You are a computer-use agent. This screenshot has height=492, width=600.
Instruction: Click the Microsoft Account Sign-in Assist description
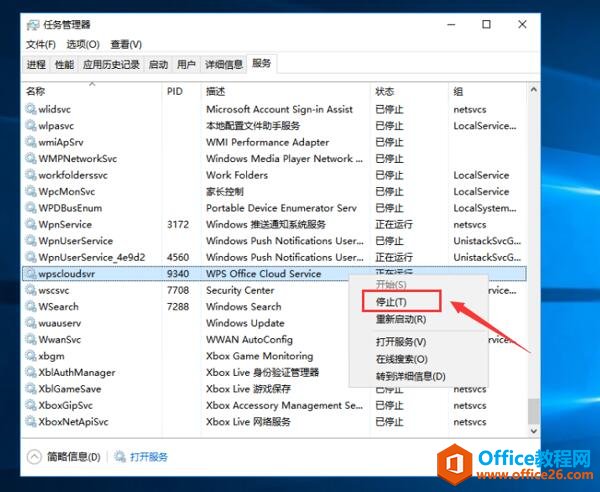pos(279,109)
